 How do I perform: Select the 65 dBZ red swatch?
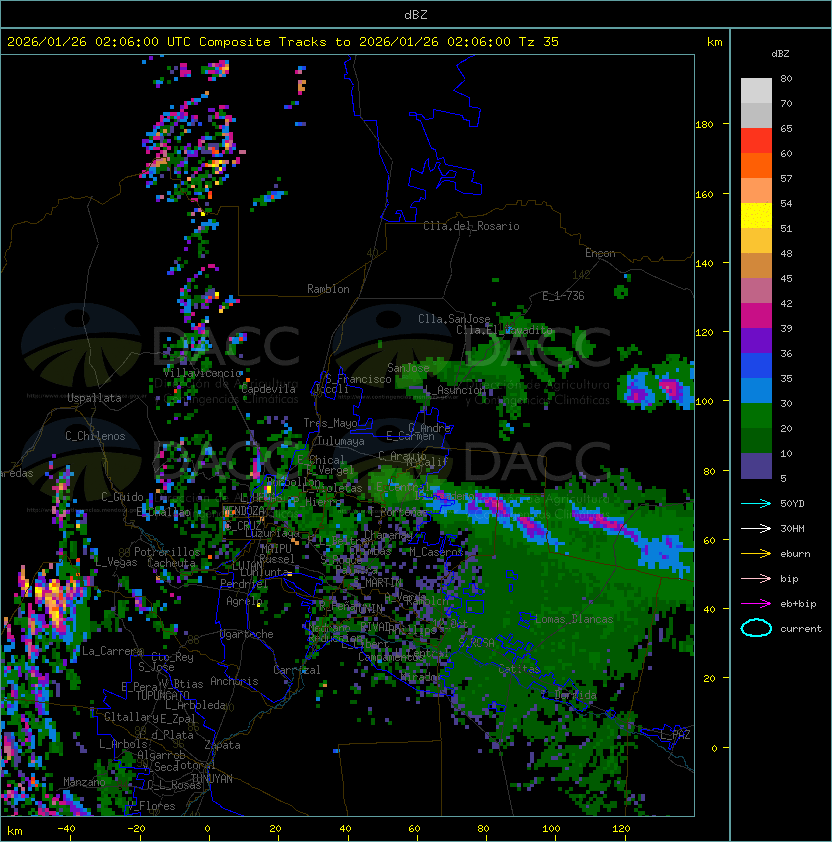click(756, 140)
